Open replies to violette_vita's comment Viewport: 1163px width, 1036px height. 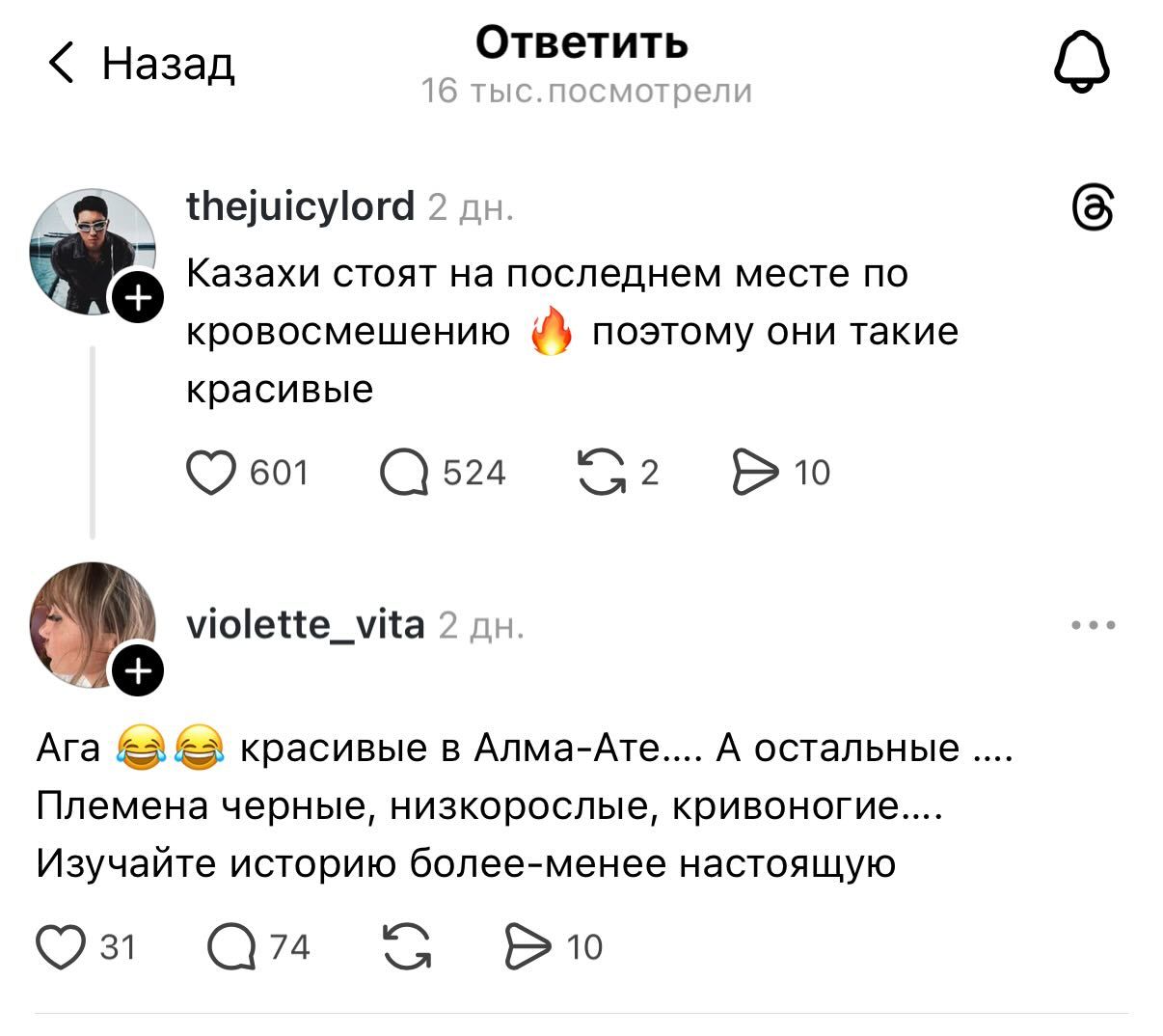click(232, 946)
